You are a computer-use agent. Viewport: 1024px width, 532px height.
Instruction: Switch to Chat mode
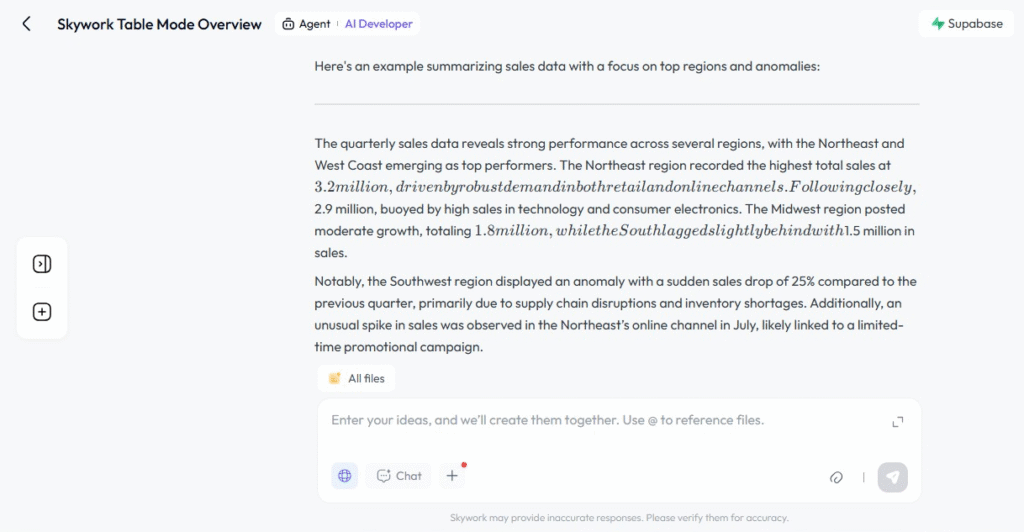pos(399,476)
